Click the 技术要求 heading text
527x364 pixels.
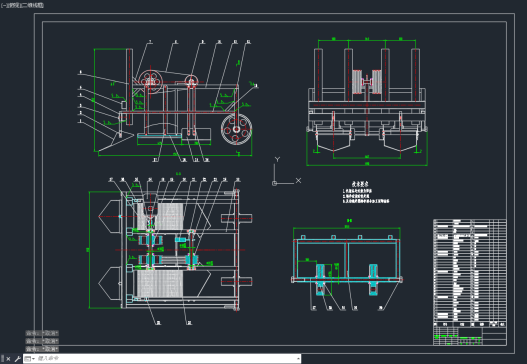click(x=360, y=184)
